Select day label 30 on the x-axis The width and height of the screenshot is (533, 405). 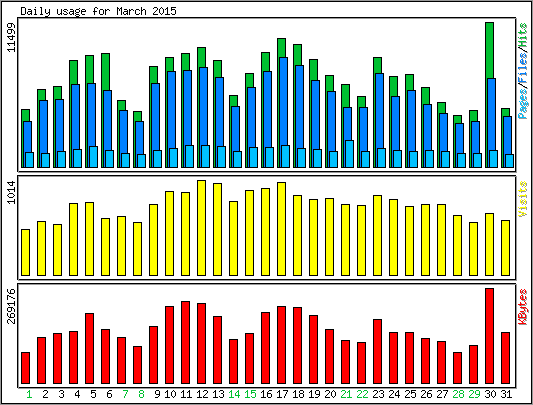(x=490, y=394)
